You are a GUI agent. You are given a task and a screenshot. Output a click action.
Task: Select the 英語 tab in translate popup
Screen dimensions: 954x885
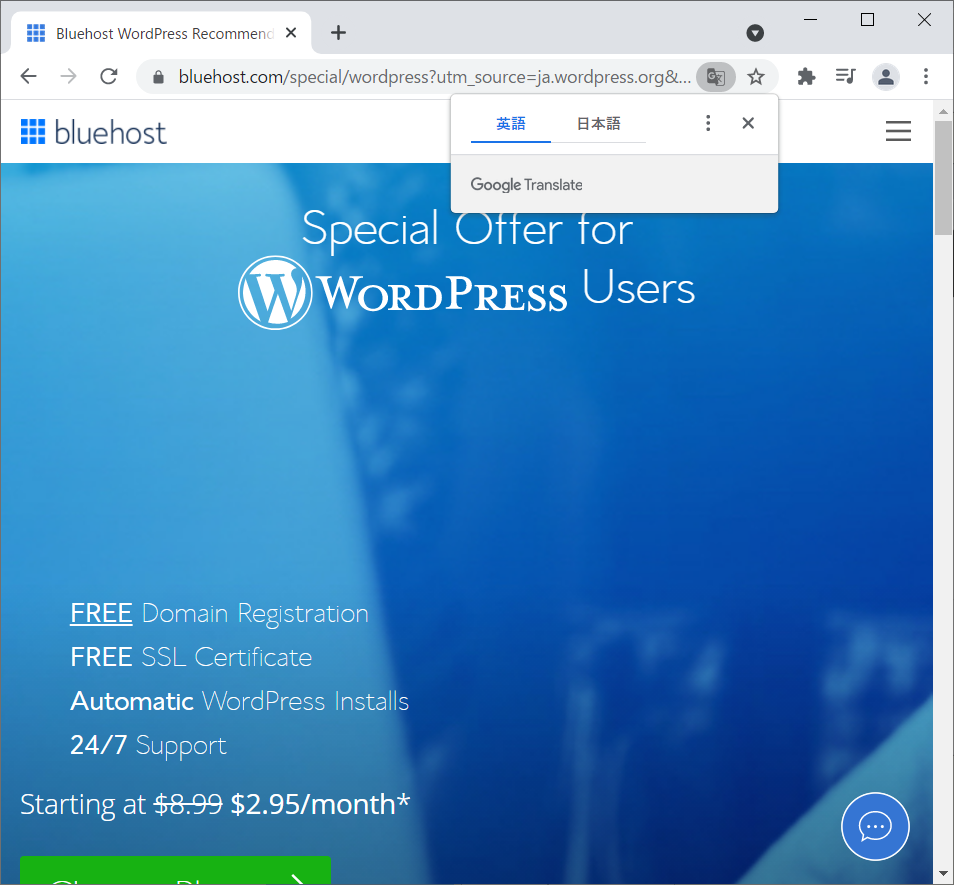(510, 124)
